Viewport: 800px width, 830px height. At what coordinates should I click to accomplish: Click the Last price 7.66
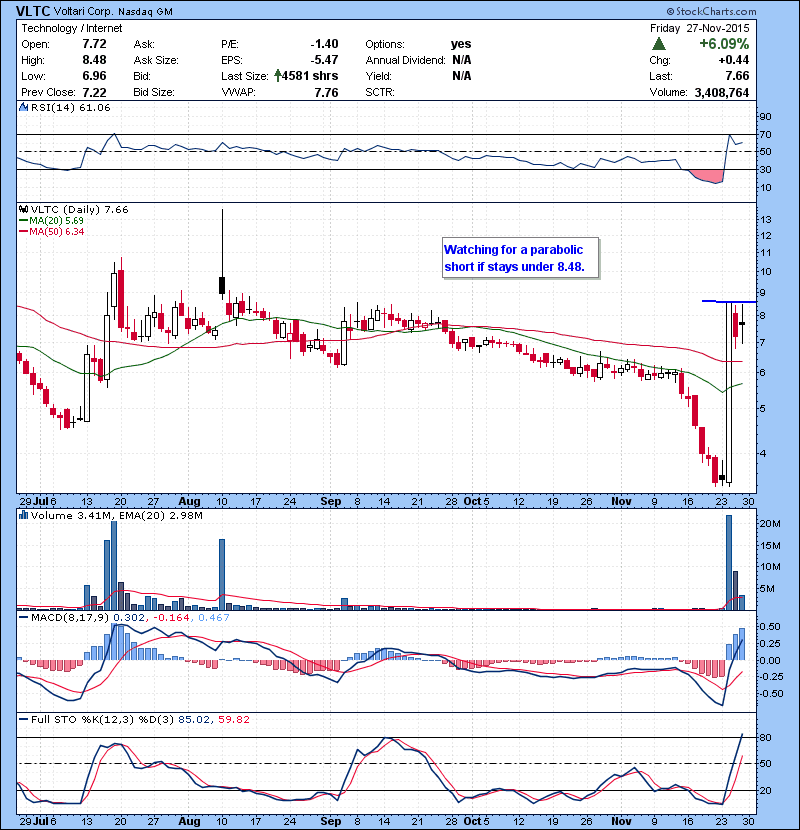737,76
